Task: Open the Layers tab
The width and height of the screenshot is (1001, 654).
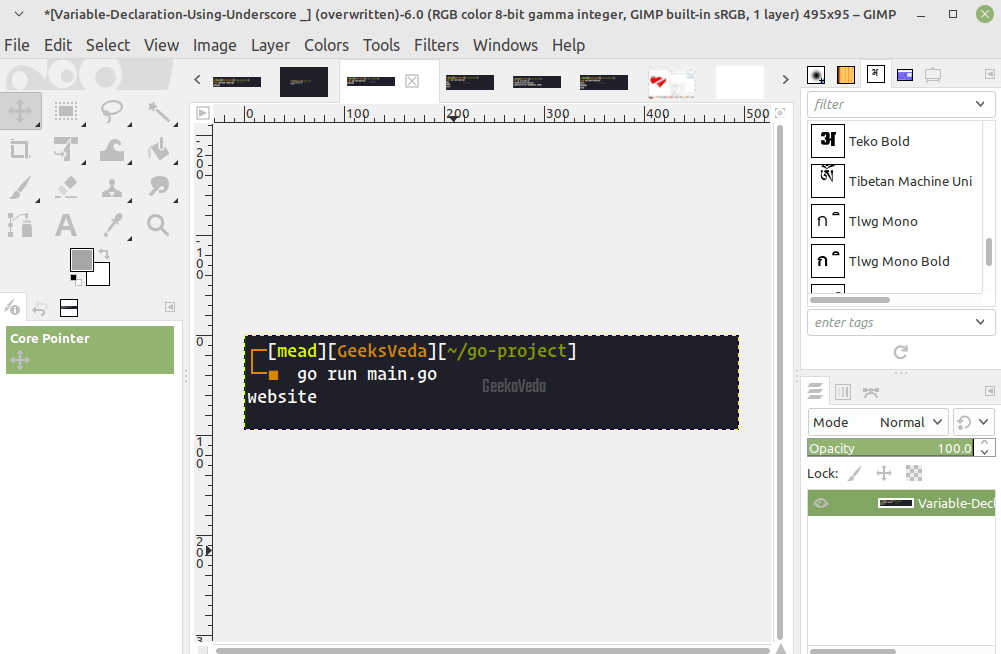Action: [815, 392]
